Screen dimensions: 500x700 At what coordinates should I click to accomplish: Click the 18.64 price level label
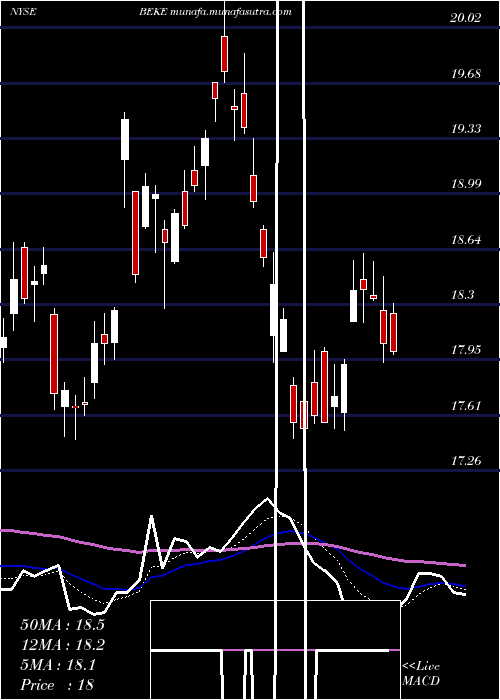tap(466, 240)
